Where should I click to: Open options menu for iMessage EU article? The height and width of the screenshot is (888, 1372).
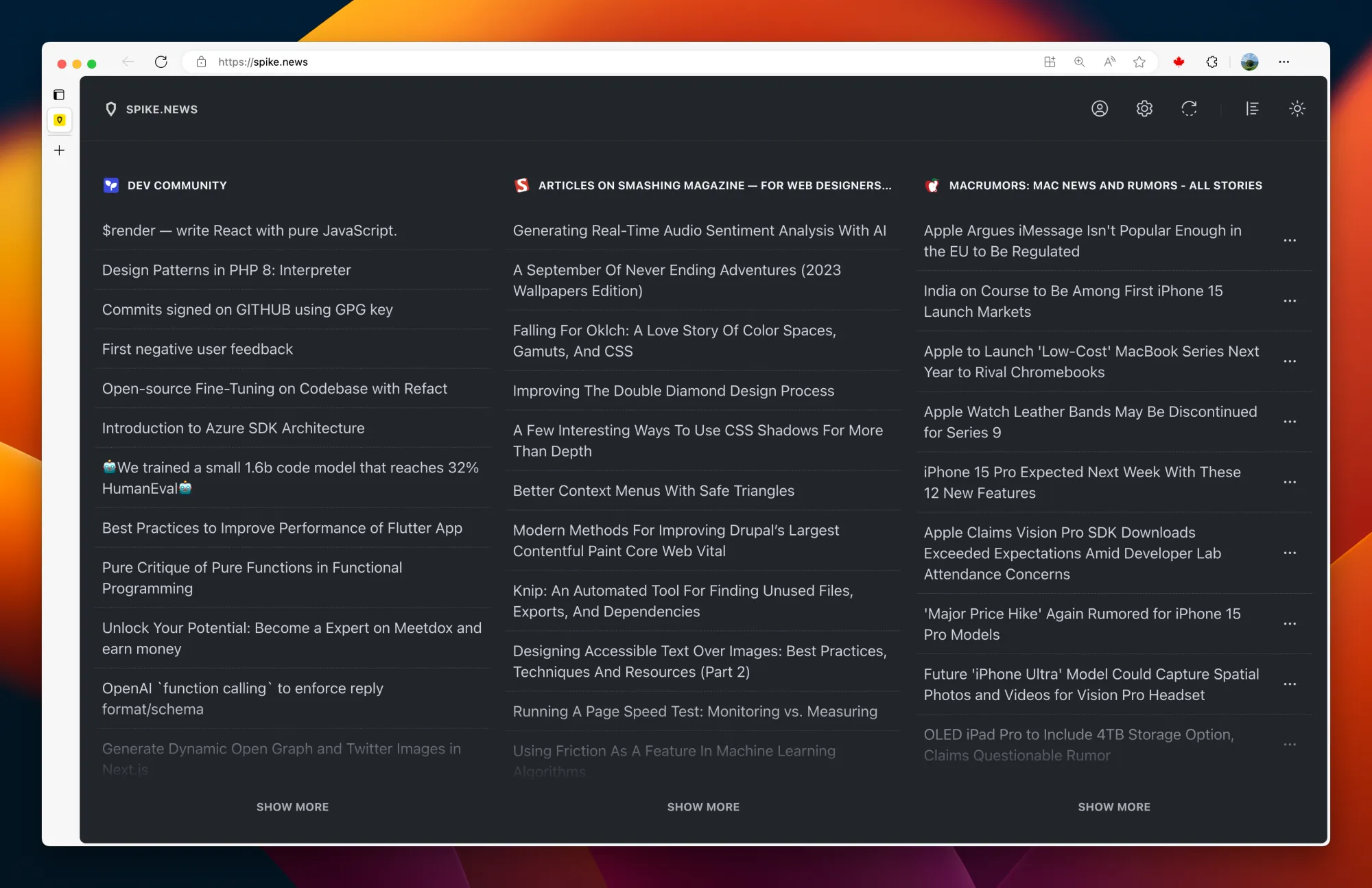[x=1290, y=241]
